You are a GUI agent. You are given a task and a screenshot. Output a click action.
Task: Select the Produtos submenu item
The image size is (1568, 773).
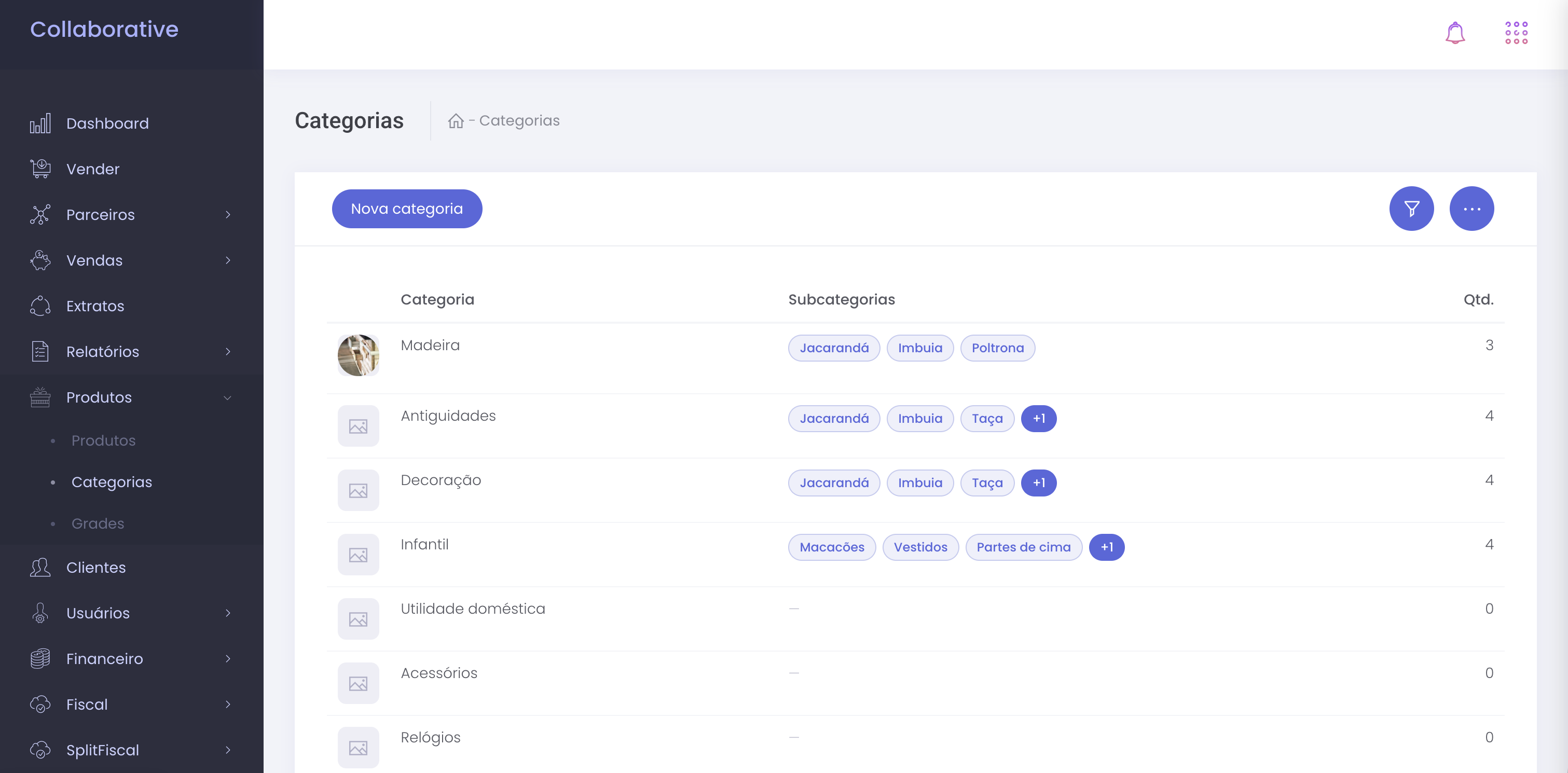click(103, 440)
